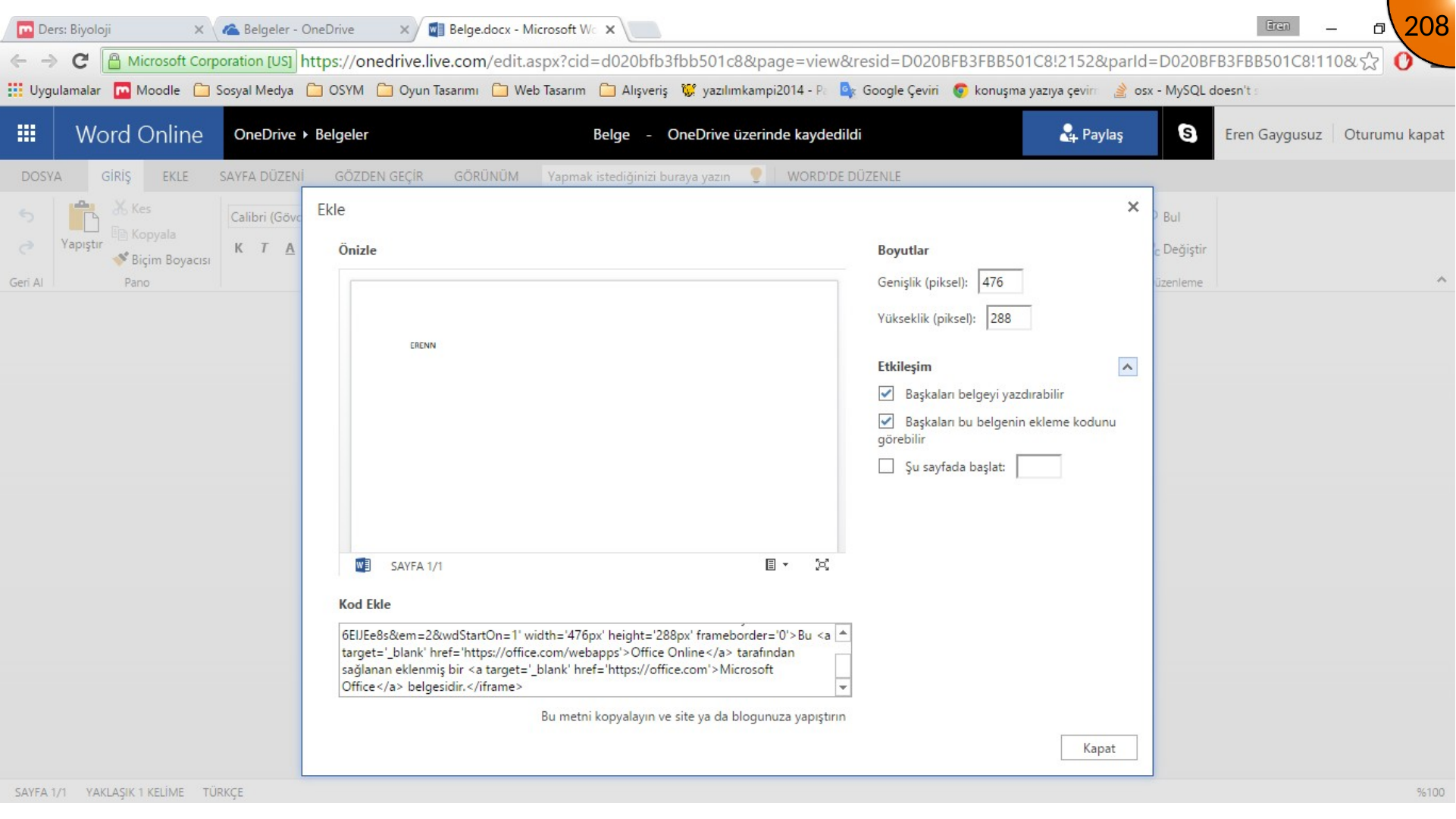The height and width of the screenshot is (819, 1456).
Task: Go back in browser history
Action: [x=19, y=61]
